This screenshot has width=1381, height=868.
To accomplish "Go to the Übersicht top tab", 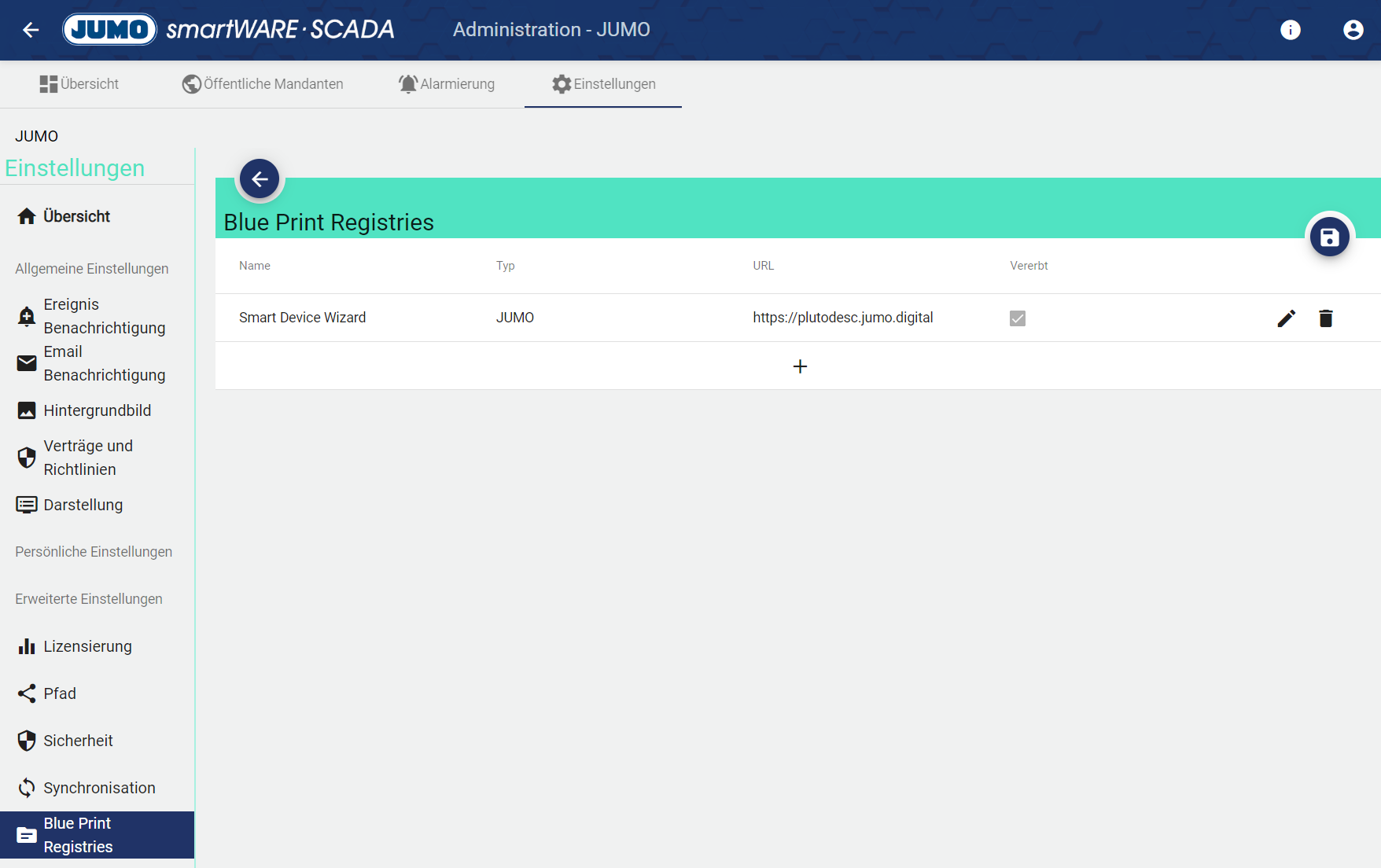I will click(x=79, y=84).
